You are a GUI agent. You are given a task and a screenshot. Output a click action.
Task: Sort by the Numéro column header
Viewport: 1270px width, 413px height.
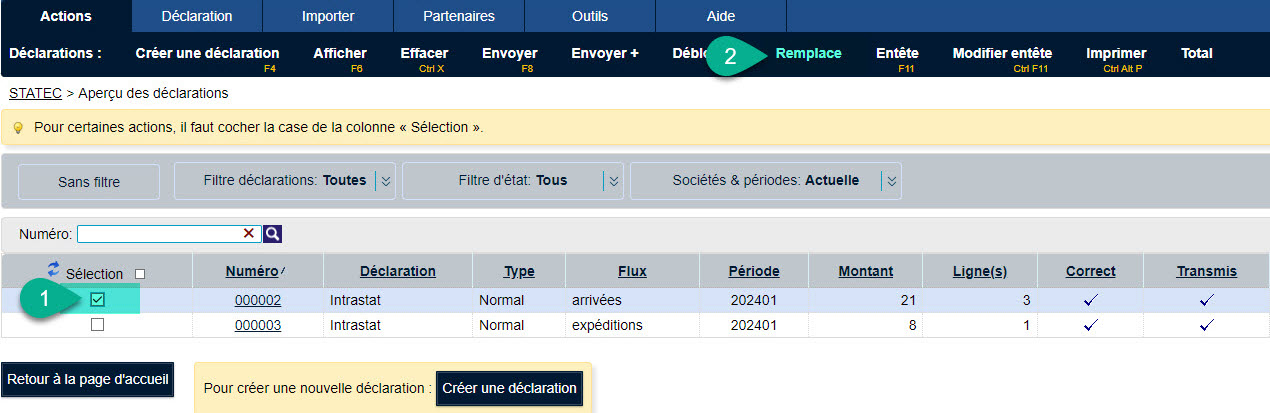pos(251,271)
